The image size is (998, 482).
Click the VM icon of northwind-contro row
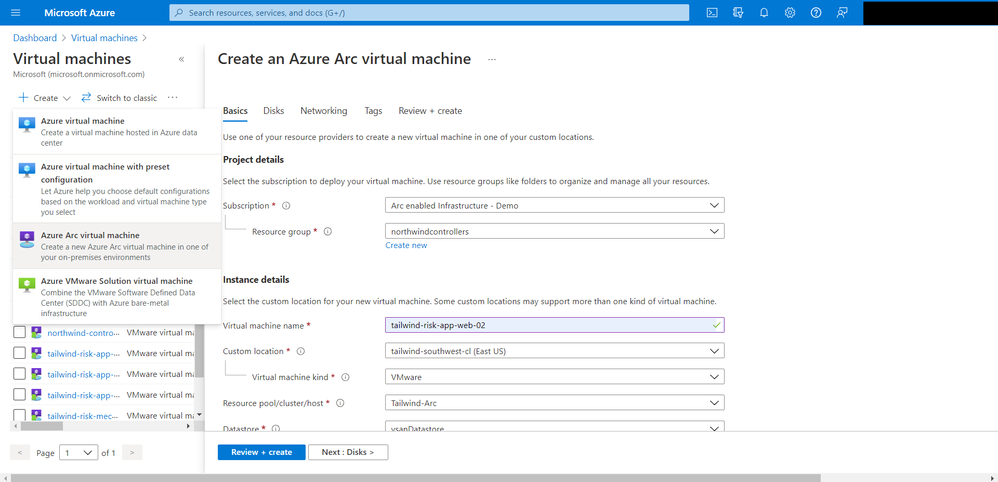click(37, 332)
